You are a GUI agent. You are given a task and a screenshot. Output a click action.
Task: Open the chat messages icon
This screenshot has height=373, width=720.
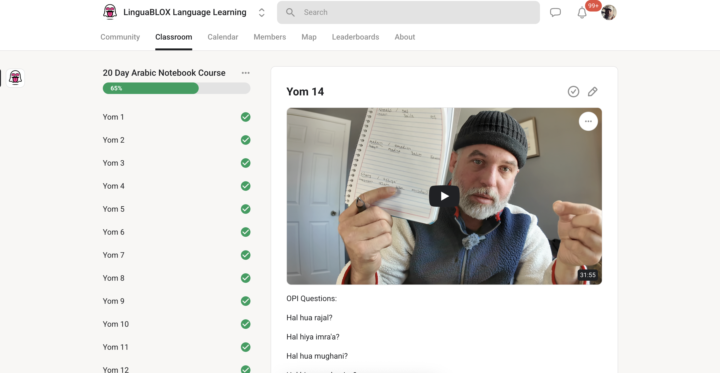tap(556, 12)
